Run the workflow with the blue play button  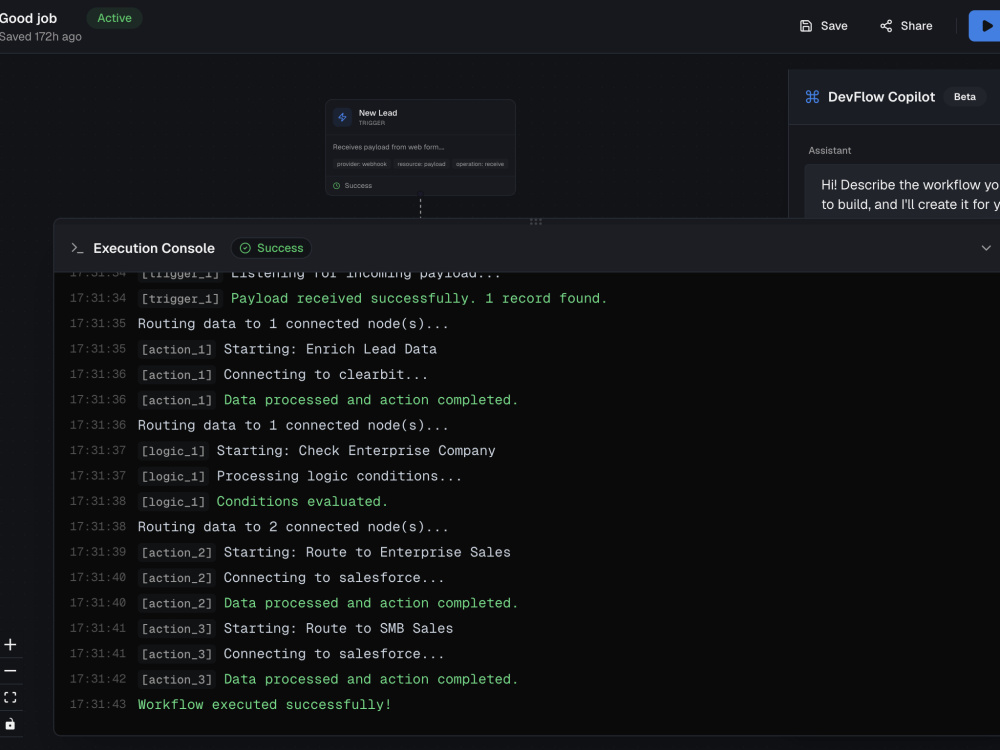[985, 26]
